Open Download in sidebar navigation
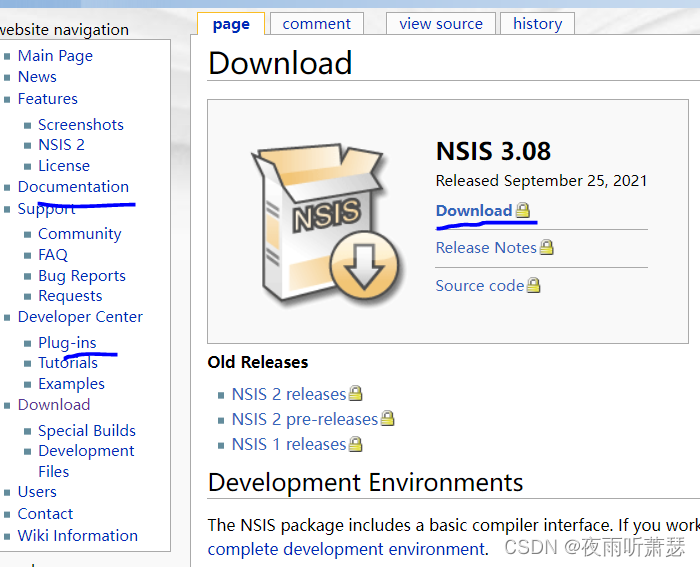700x567 pixels. [x=54, y=404]
